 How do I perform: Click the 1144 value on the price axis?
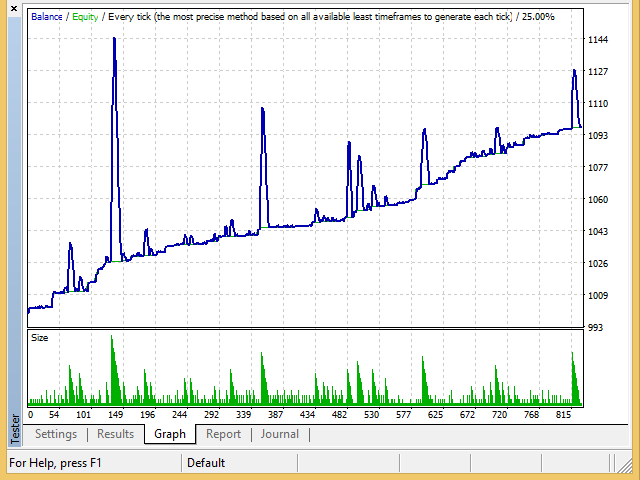point(600,40)
